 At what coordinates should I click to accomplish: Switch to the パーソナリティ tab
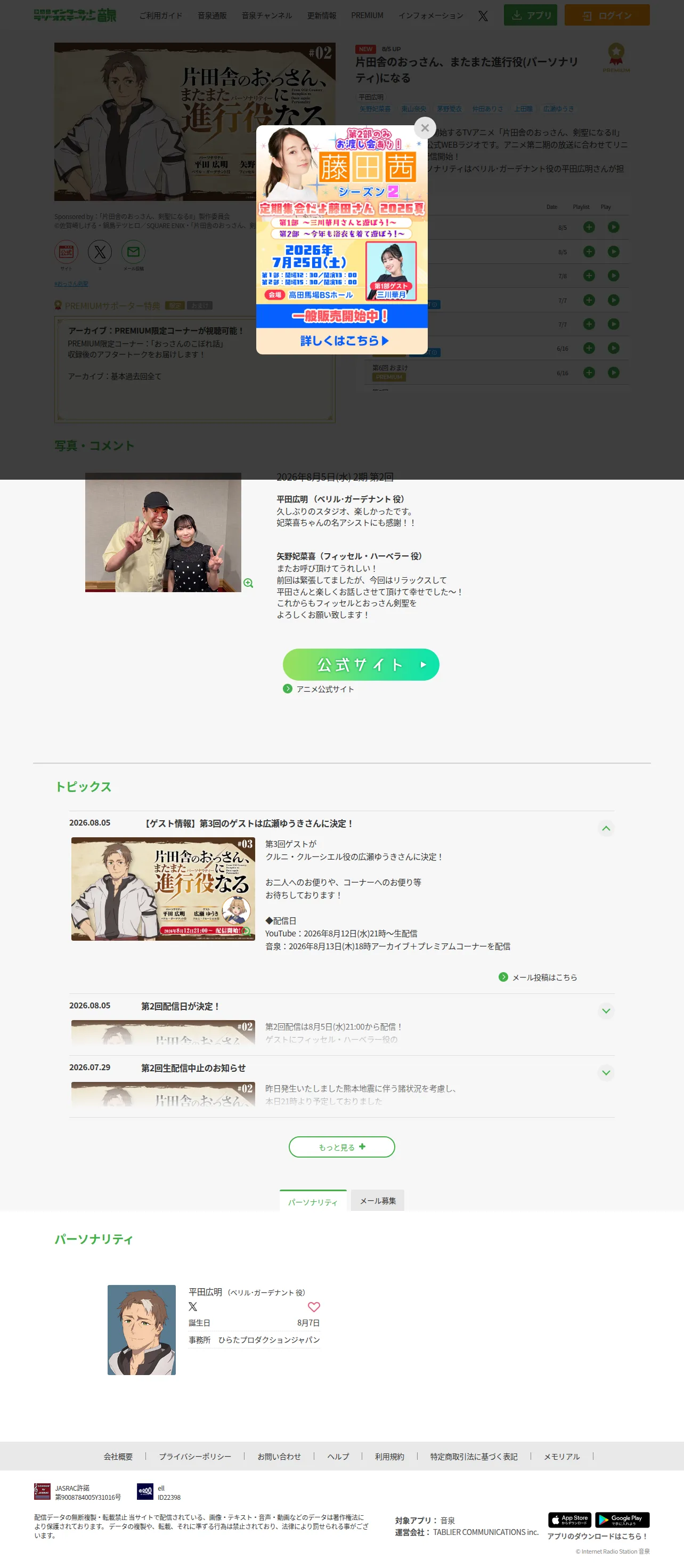(x=313, y=1201)
